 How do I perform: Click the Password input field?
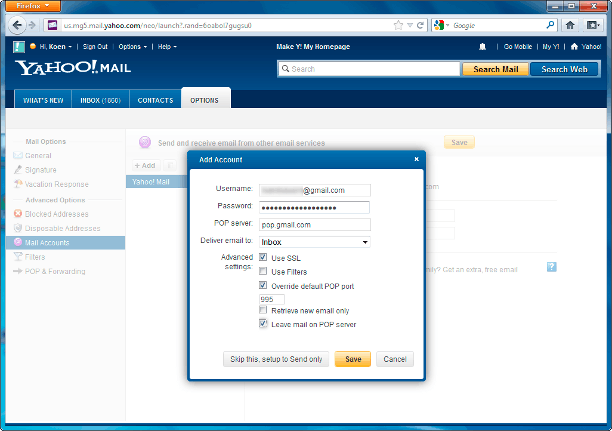[314, 208]
